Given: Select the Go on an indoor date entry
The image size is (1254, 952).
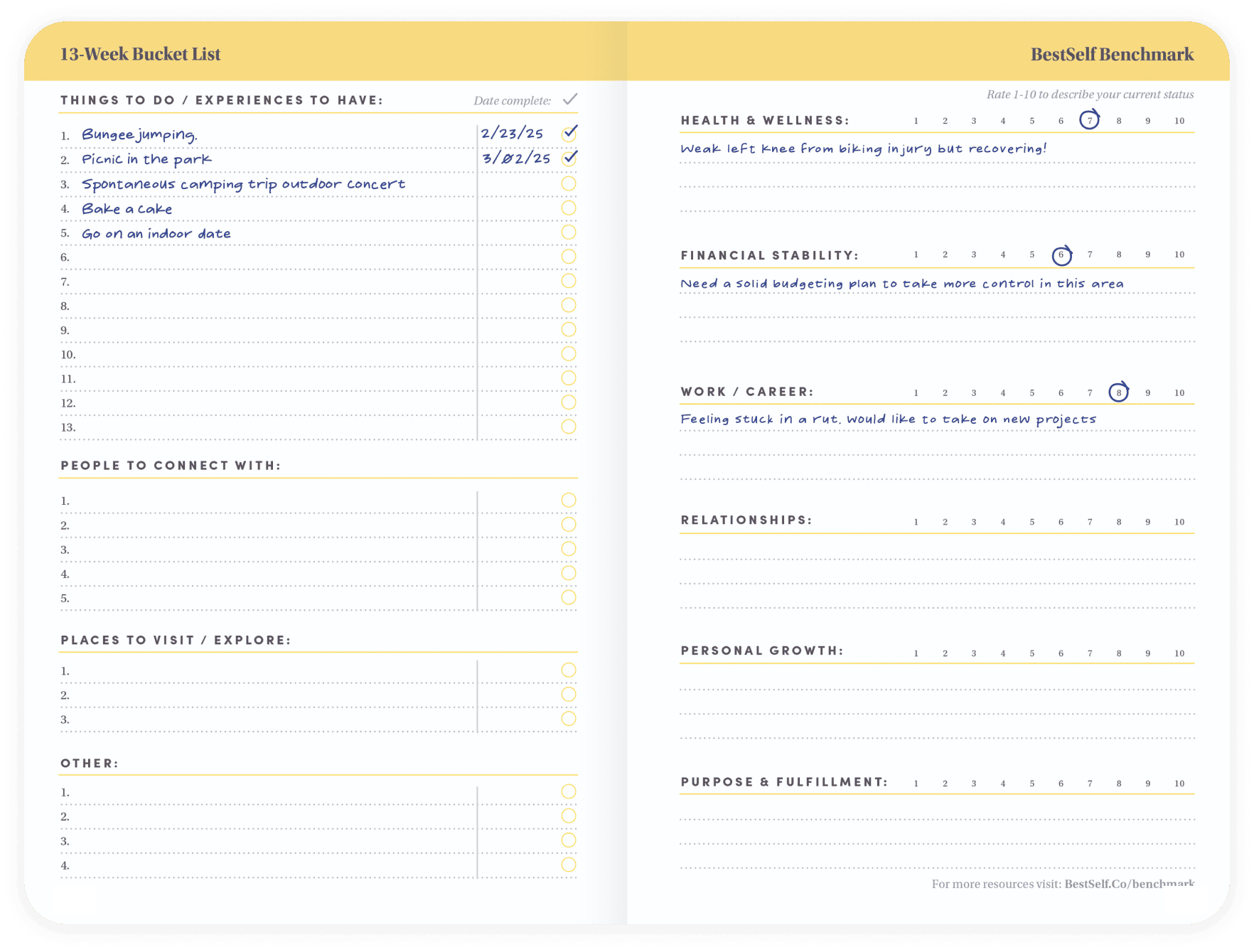Looking at the screenshot, I should coord(156,233).
